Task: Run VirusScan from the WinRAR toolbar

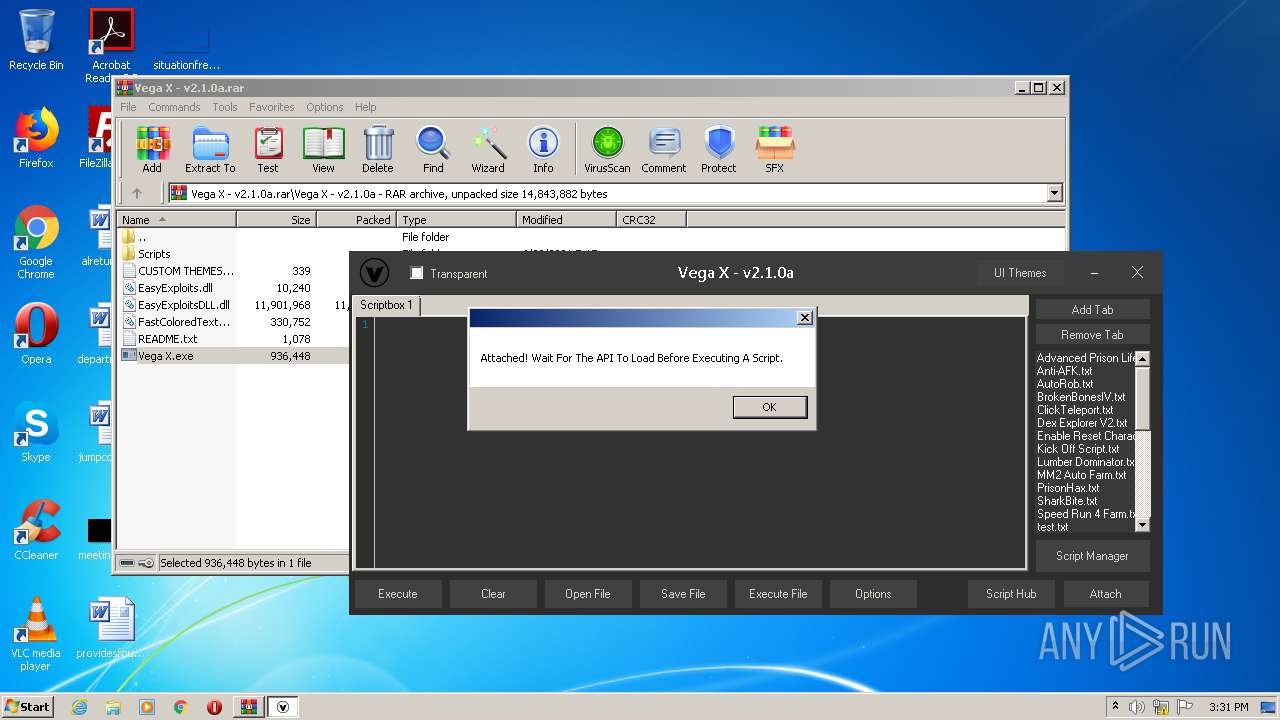Action: pos(607,149)
